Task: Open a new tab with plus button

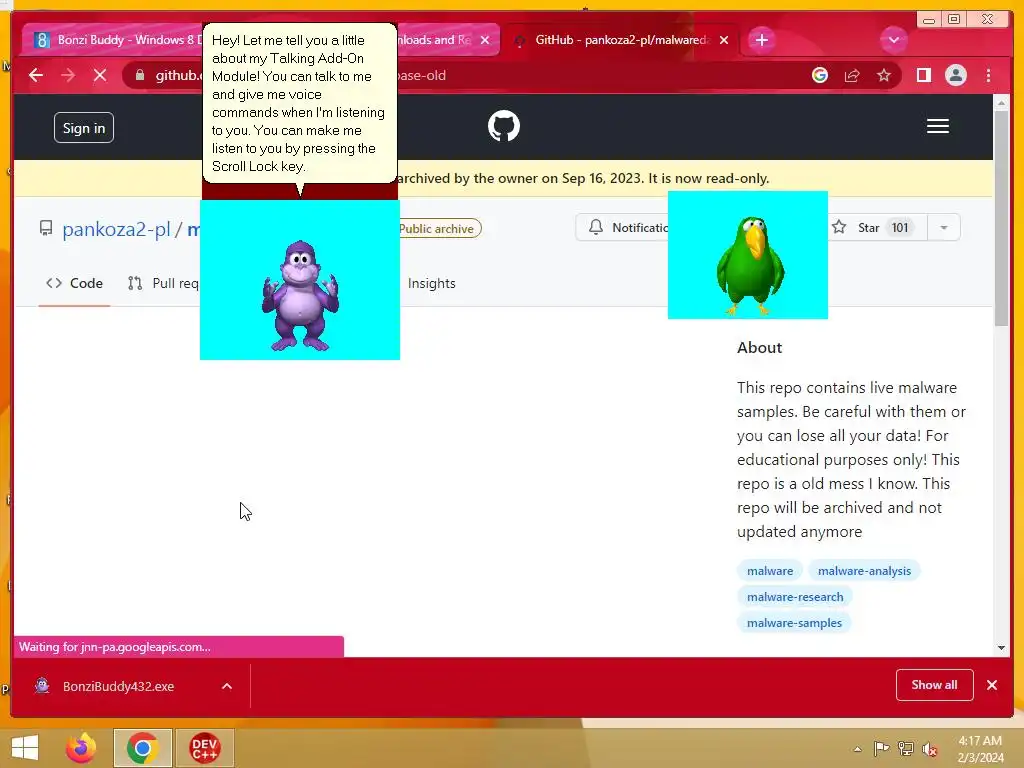Action: (761, 40)
